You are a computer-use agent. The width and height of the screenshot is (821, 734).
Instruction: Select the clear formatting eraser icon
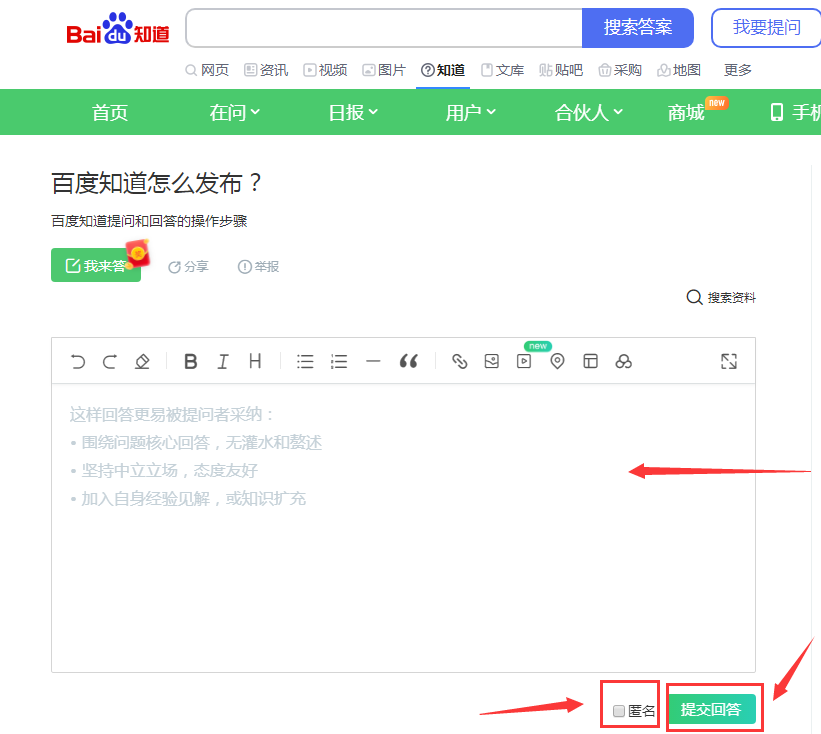pos(142,361)
